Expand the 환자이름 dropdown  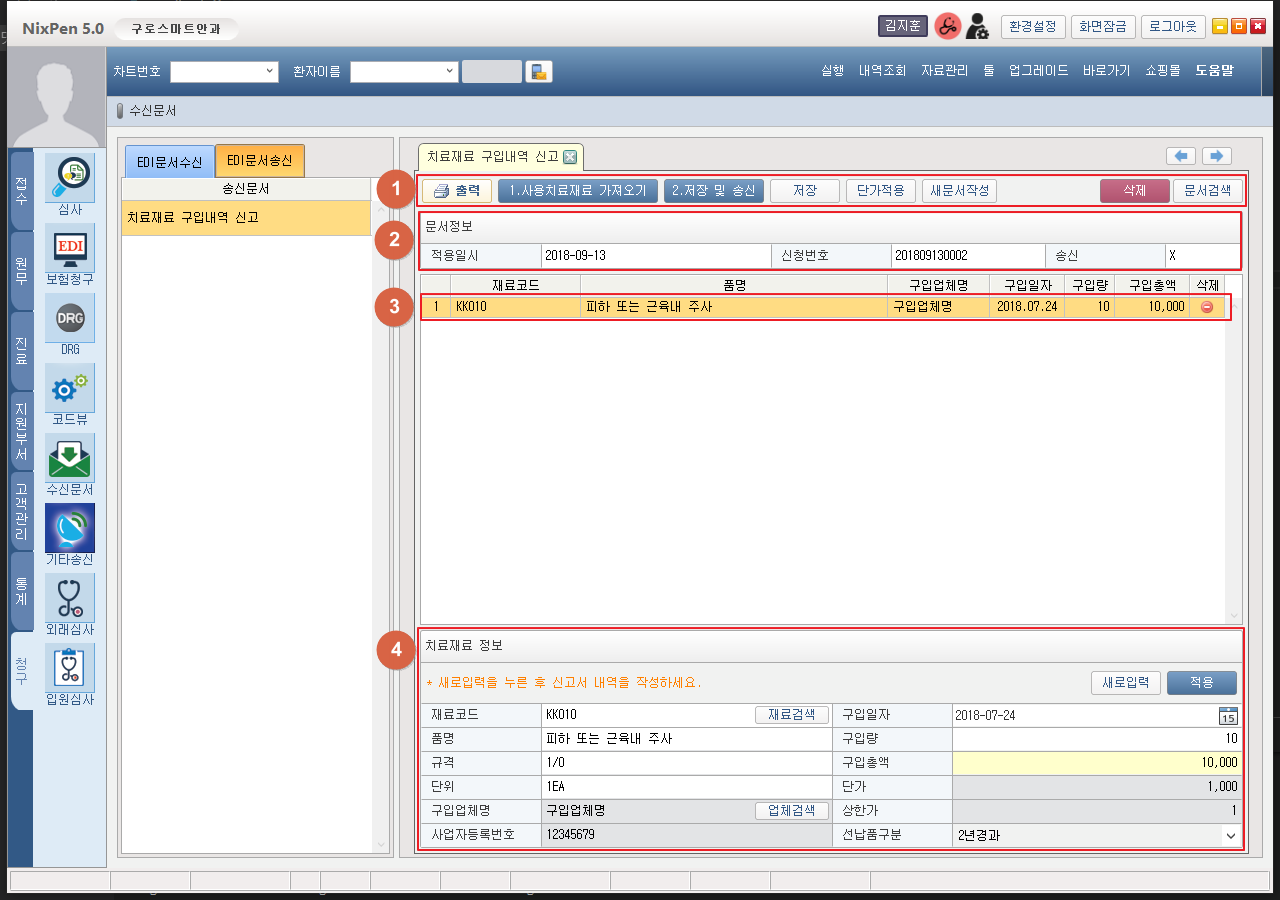449,72
